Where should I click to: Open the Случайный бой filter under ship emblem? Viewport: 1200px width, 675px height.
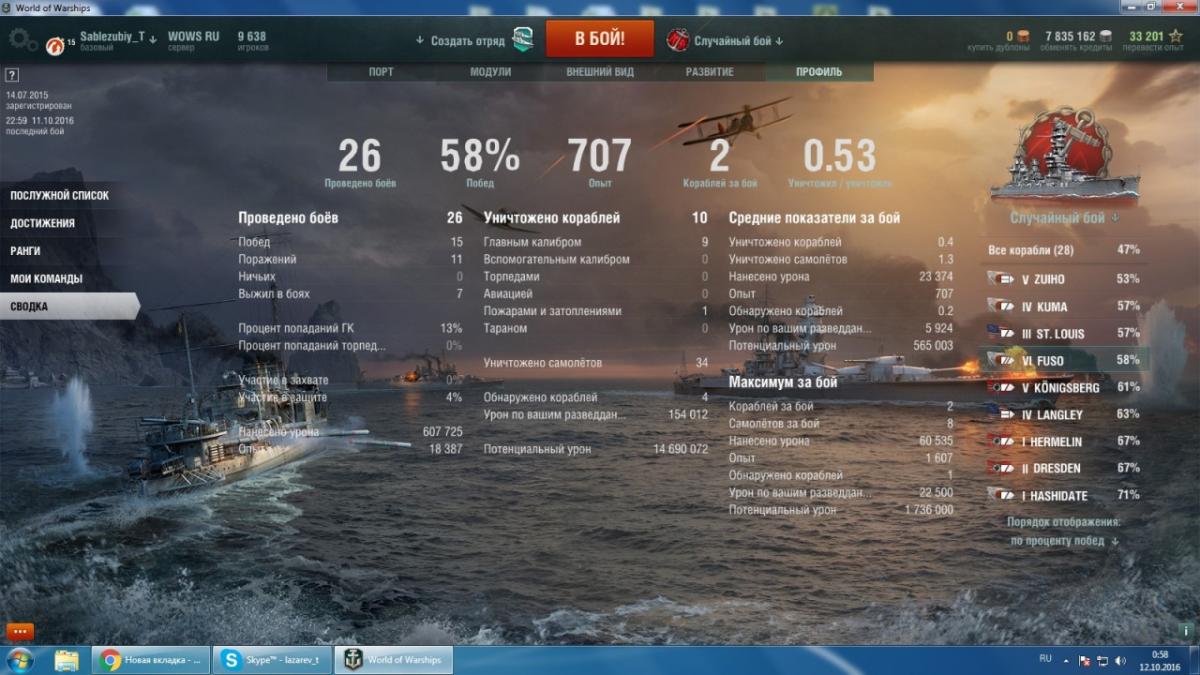tap(1064, 217)
